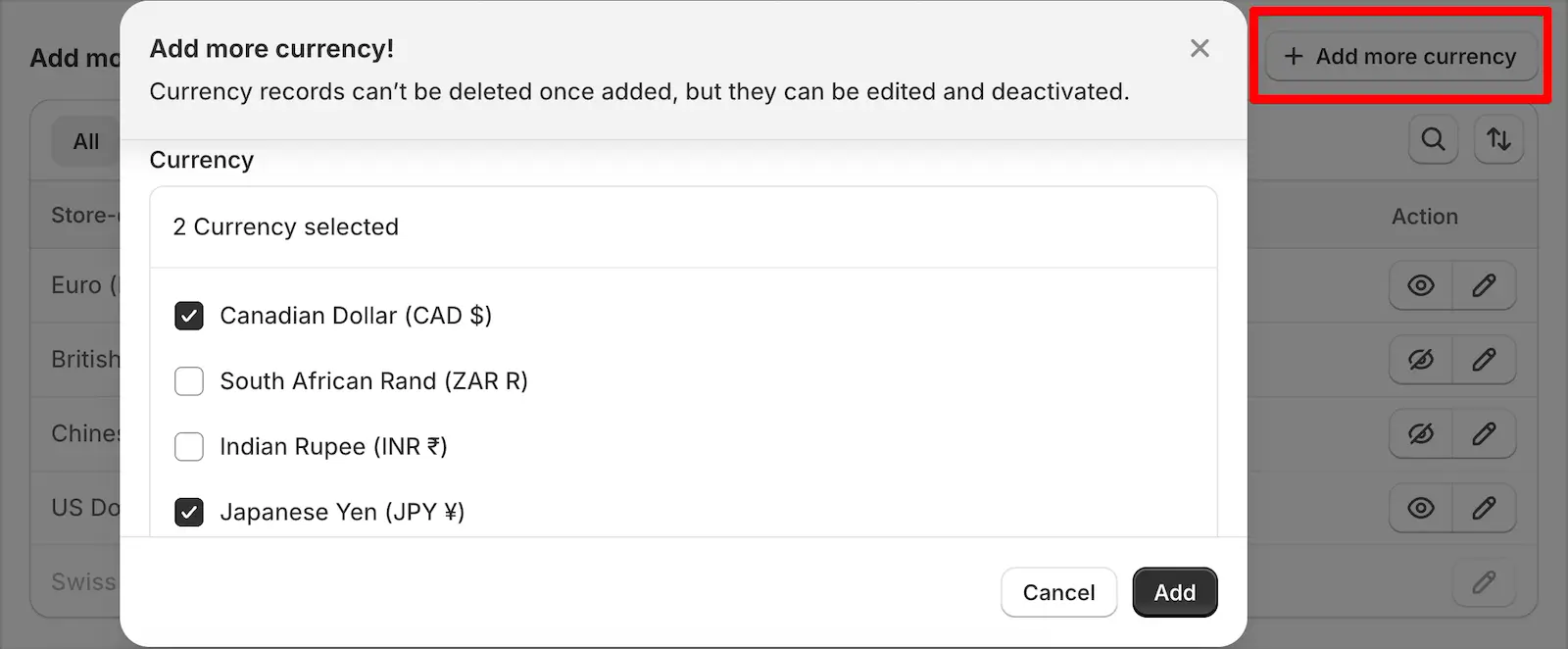Click the edit pencil in the Chinese currency row
This screenshot has height=649, width=1568.
tap(1484, 433)
